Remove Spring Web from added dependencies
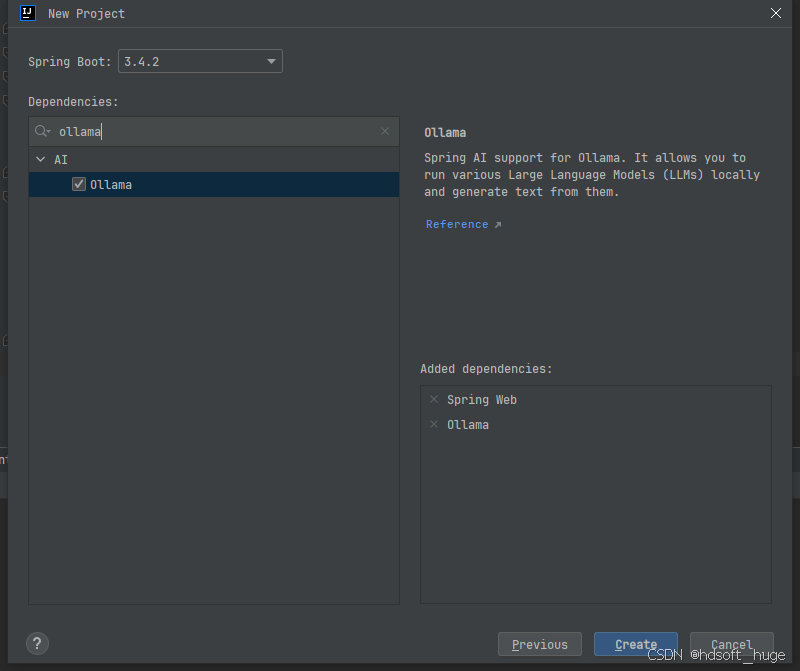 [x=434, y=399]
